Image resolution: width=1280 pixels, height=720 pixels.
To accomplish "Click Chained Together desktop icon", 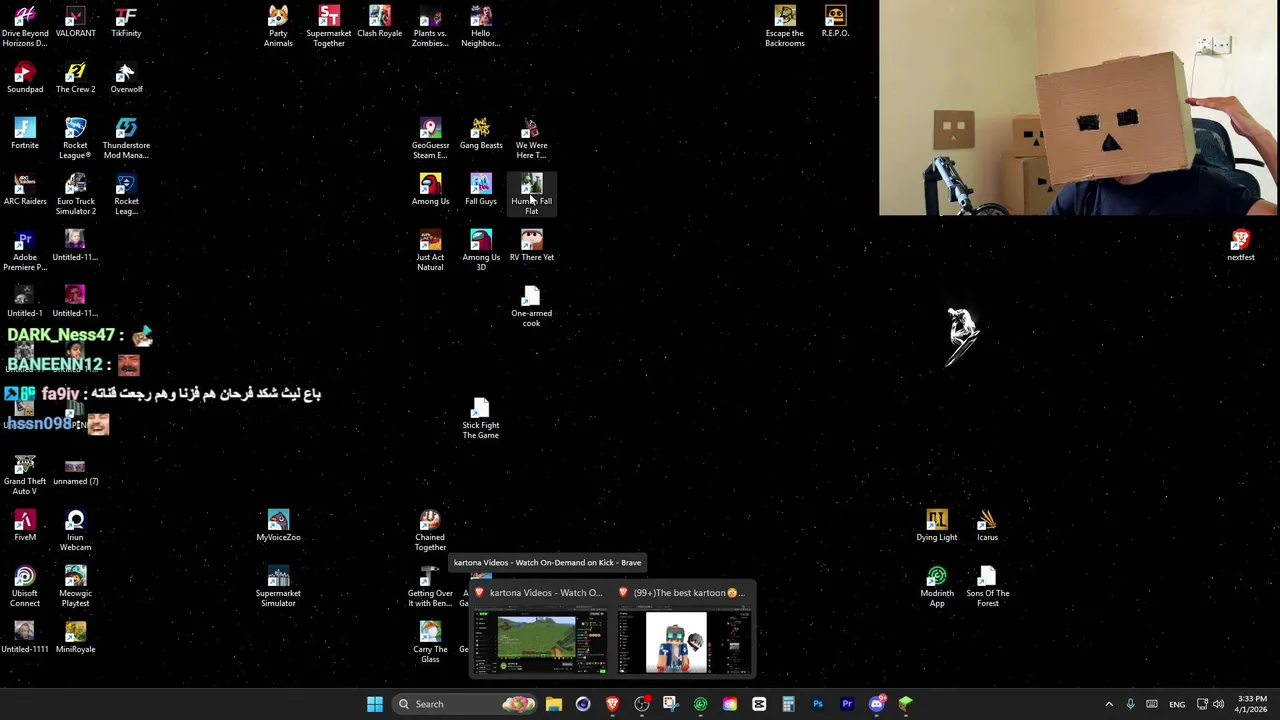I will [x=430, y=531].
